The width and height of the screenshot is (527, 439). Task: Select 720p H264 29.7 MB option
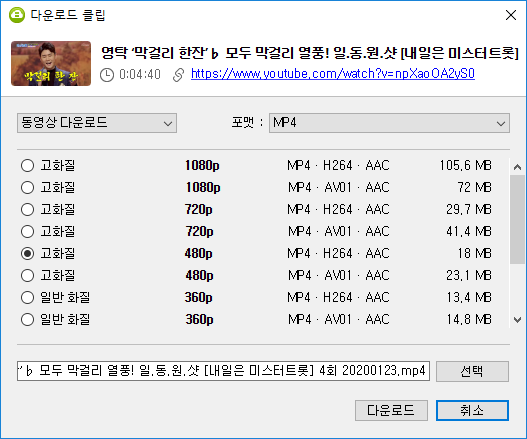(27, 209)
